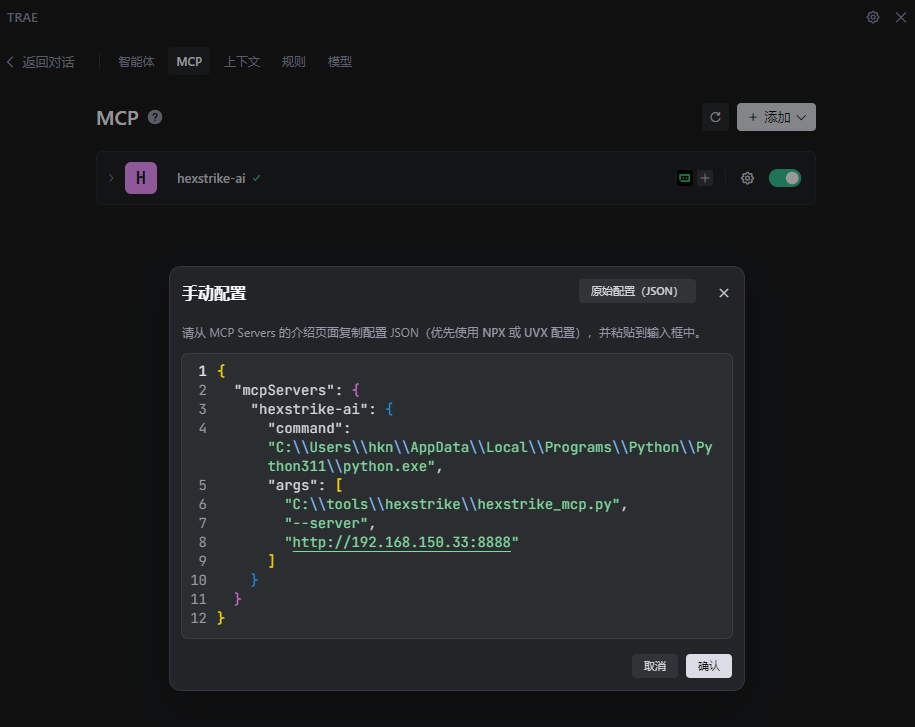Click the help question mark beside MCP
The width and height of the screenshot is (915, 727).
click(155, 117)
